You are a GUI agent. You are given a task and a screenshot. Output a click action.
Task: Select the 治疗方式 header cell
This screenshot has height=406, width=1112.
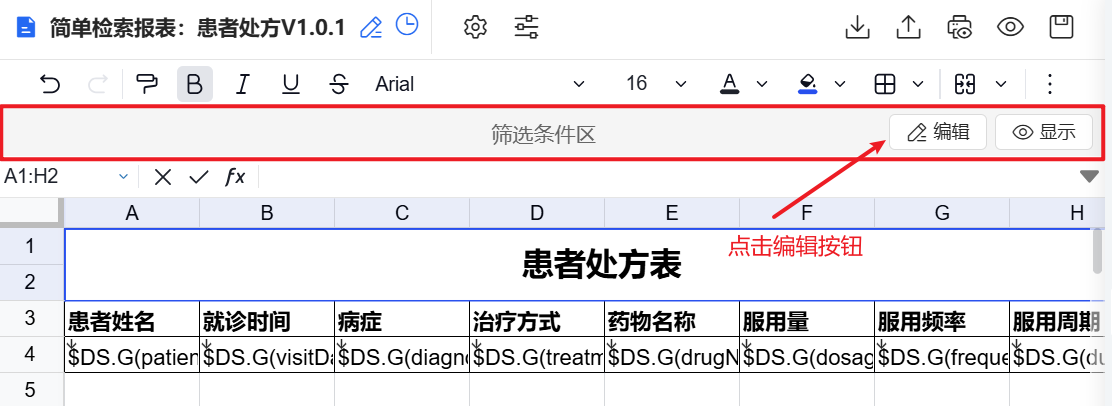coord(537,319)
